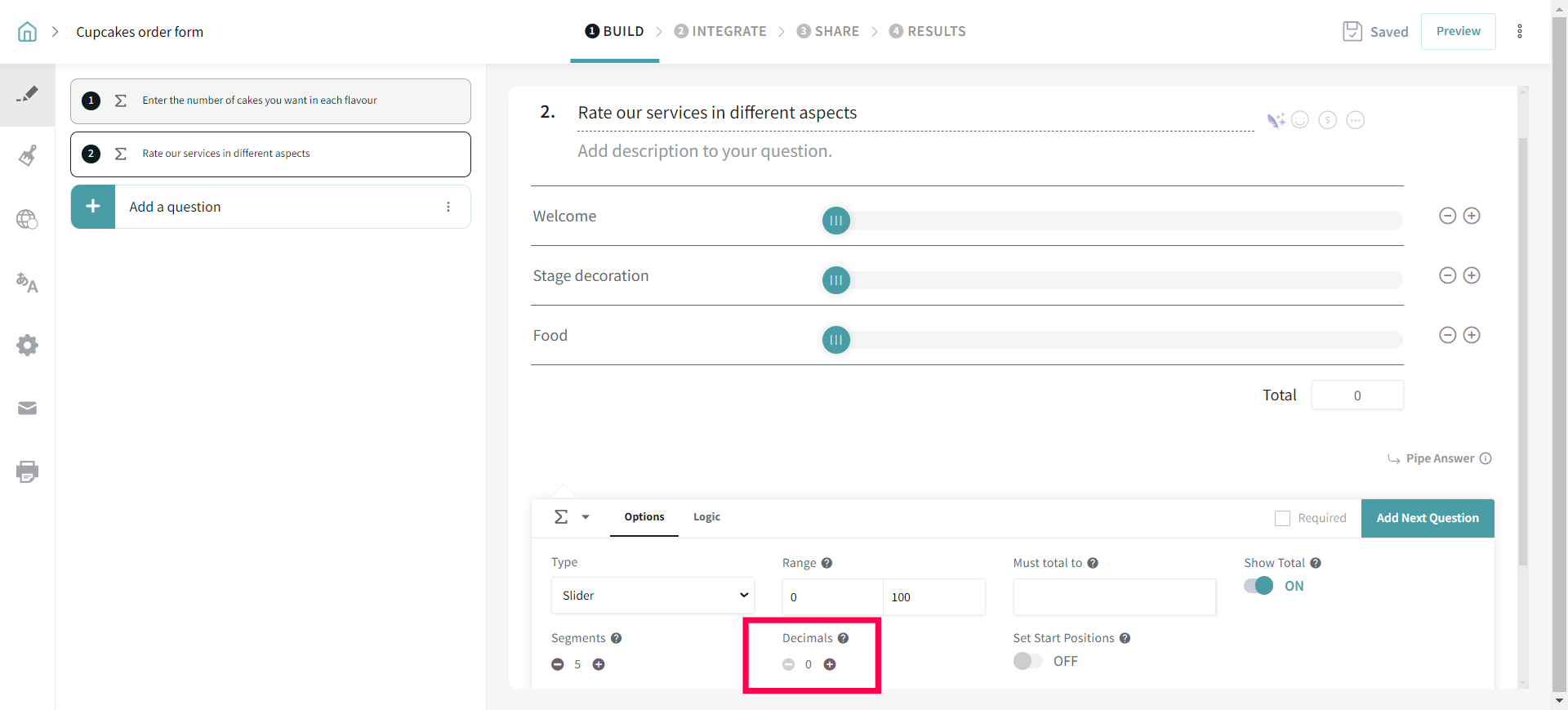The width and height of the screenshot is (1568, 710).
Task: Open the translation sidebar icon
Action: pos(27,283)
